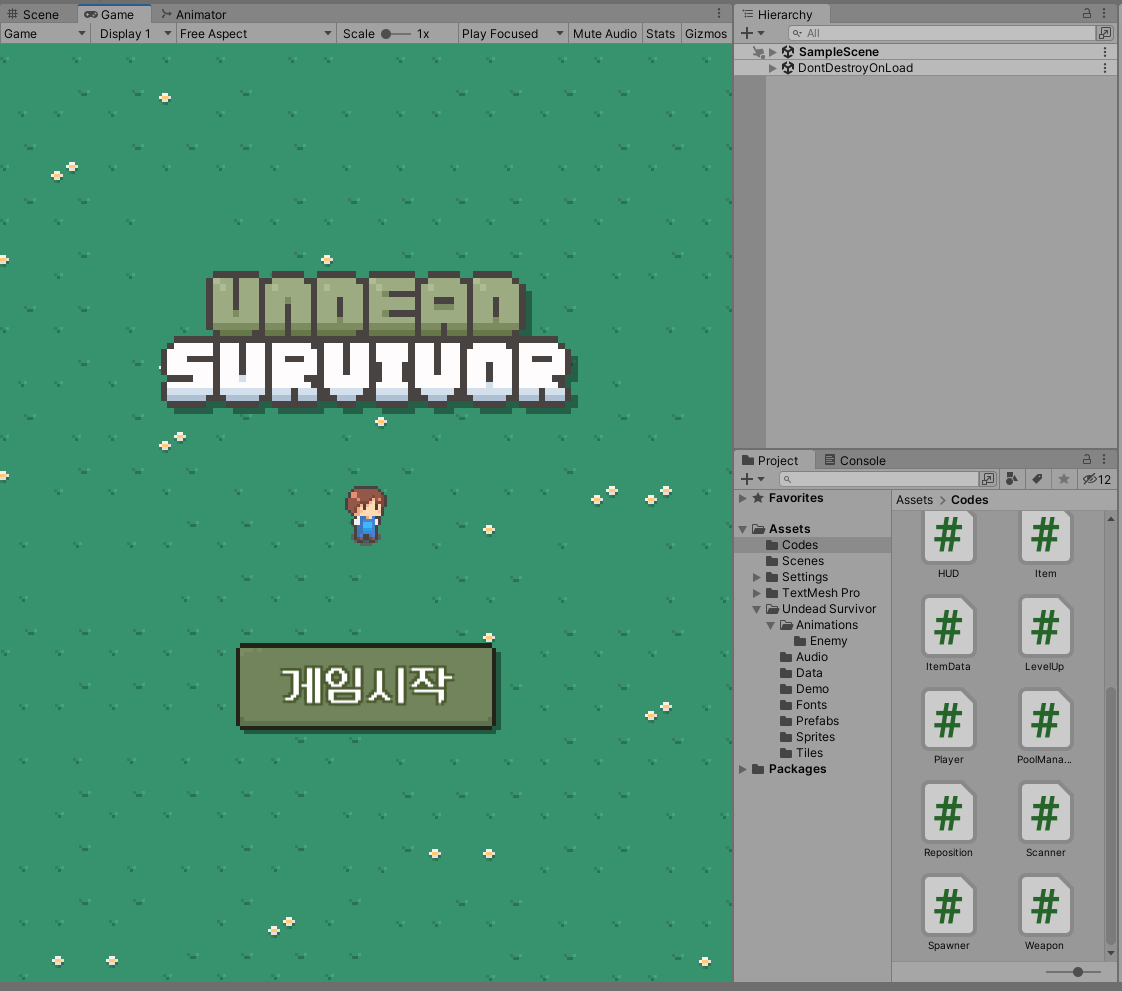Select the LevelUp script icon

click(1045, 626)
